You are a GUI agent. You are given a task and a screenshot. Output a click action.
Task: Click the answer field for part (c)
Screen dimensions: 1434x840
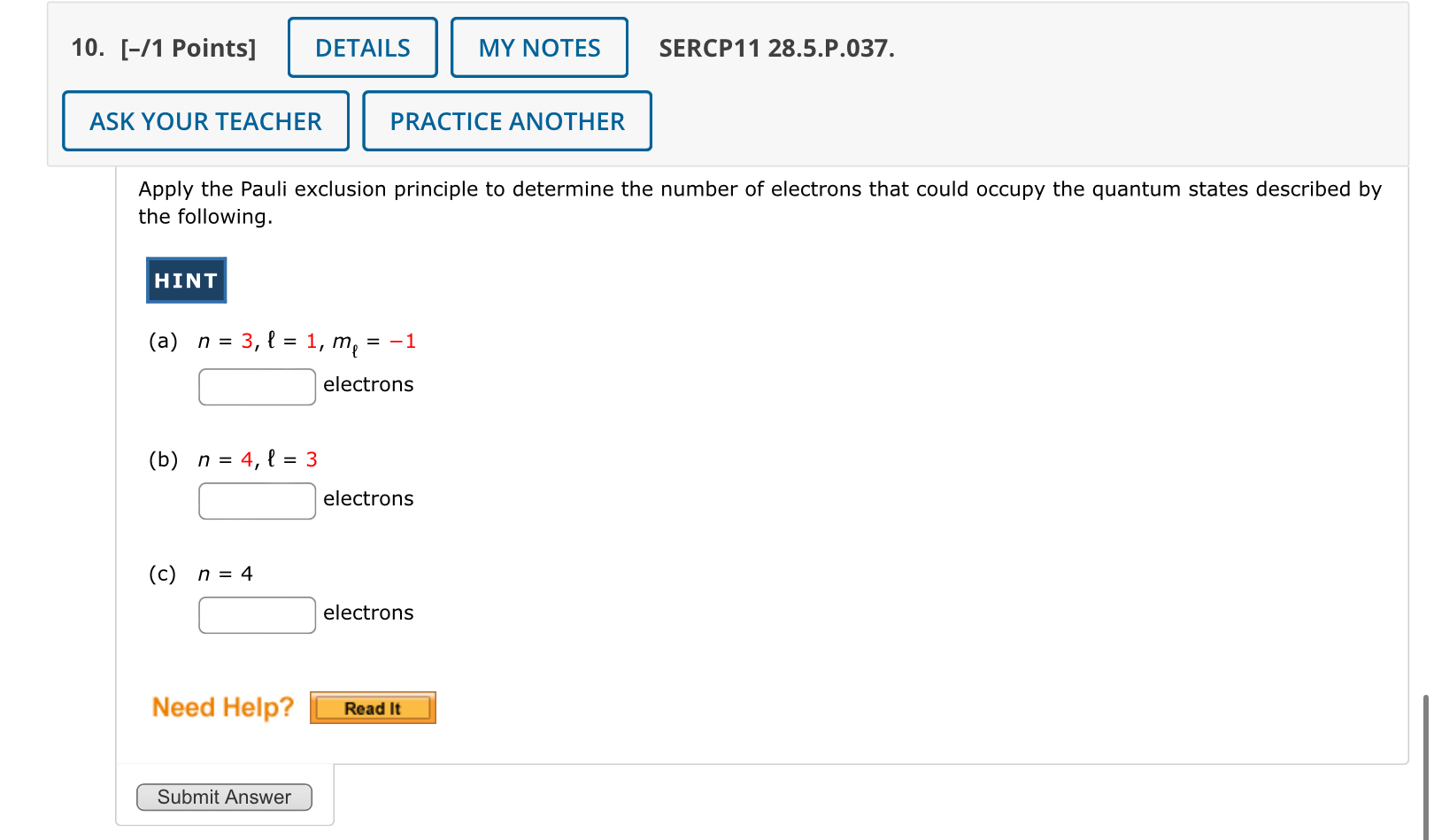pyautogui.click(x=257, y=614)
